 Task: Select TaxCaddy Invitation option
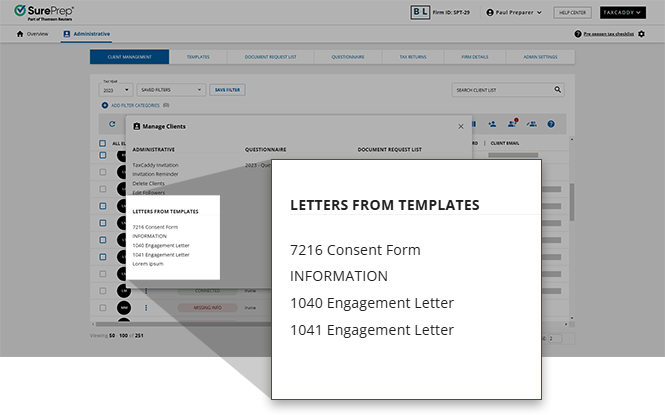pos(155,165)
